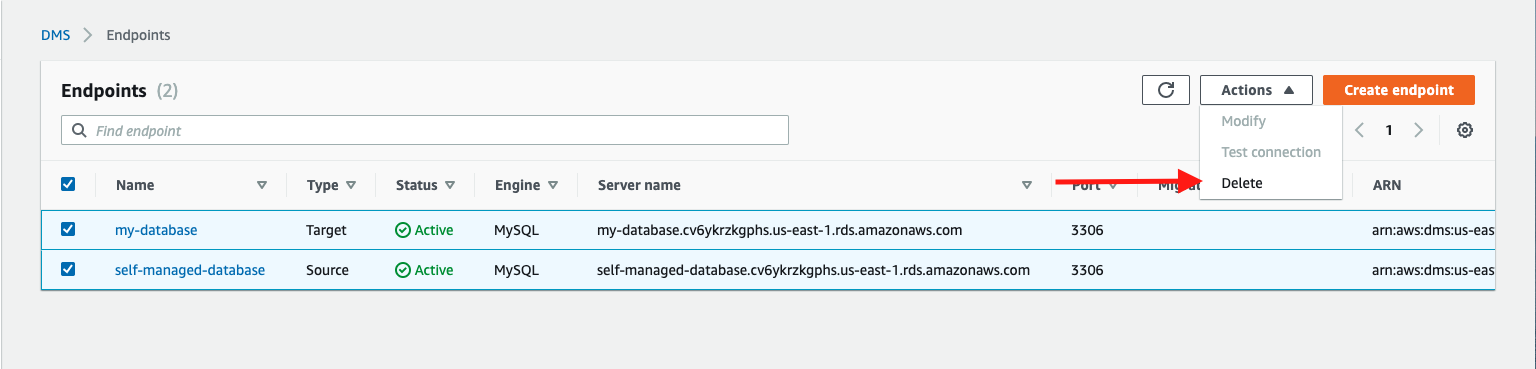Sort by Server name column arrow
The image size is (1536, 369).
1027,185
